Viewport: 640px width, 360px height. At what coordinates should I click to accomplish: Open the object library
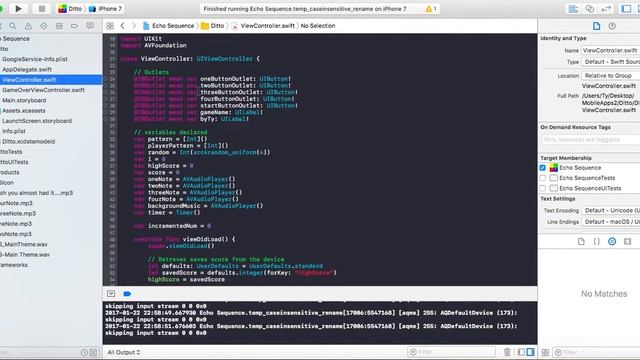coord(612,242)
